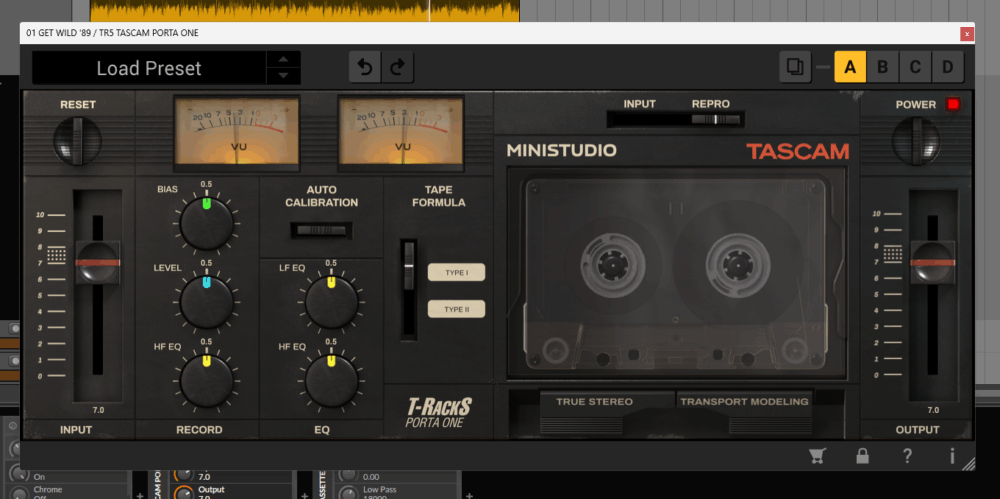Click the copy settings icon beside A
The image size is (1000, 499).
pos(795,67)
